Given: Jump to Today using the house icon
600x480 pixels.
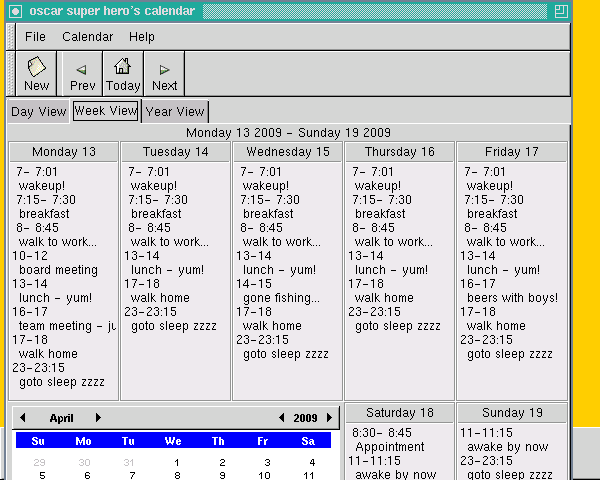Looking at the screenshot, I should [x=123, y=74].
